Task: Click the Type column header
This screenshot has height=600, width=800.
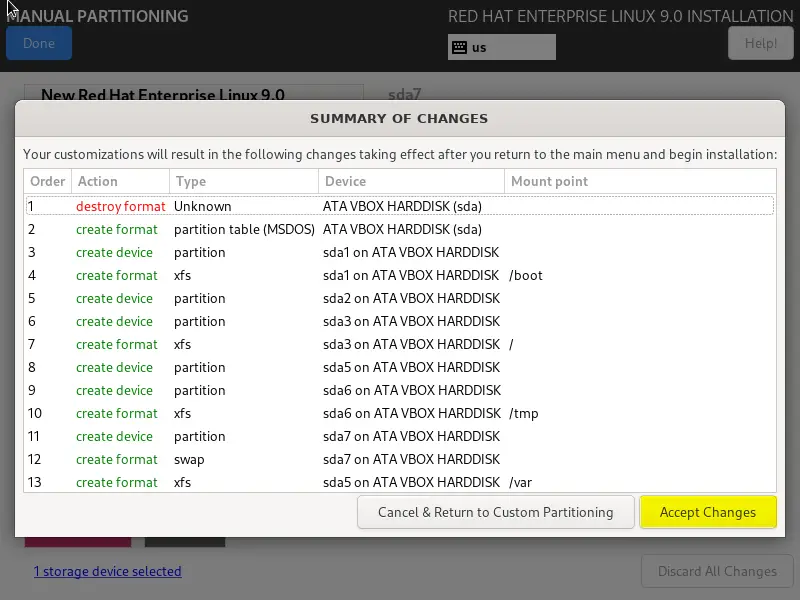Action: pyautogui.click(x=244, y=181)
